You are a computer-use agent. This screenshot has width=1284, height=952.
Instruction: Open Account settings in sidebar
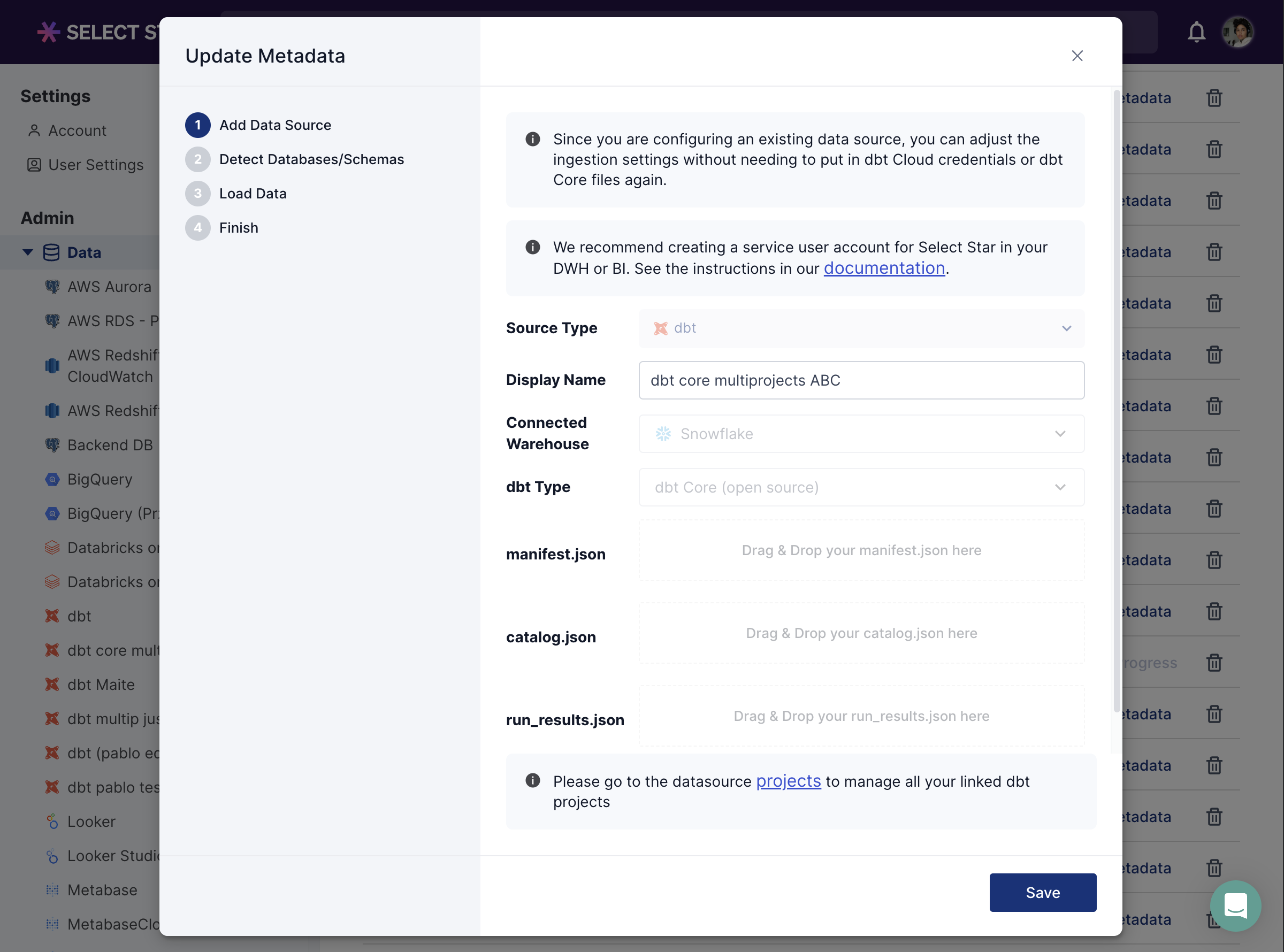(77, 131)
